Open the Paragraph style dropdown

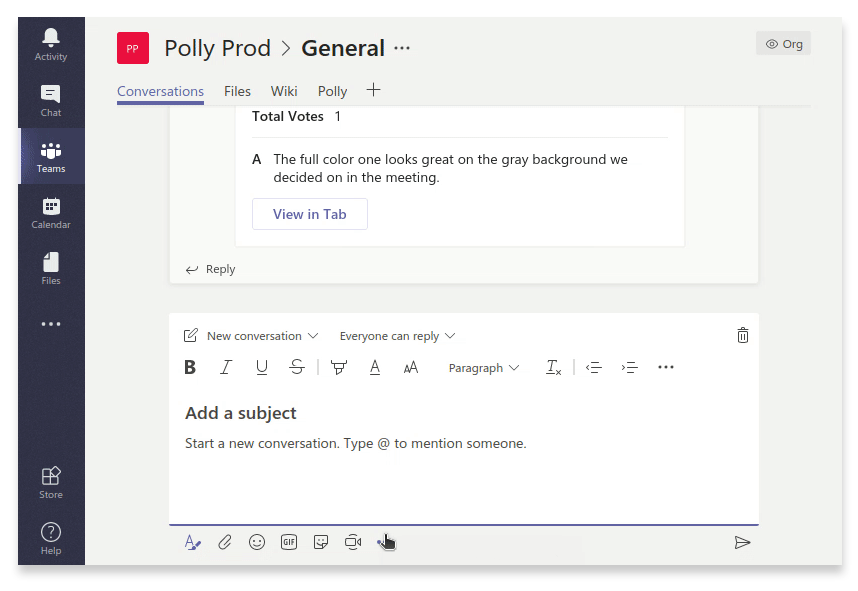(483, 367)
